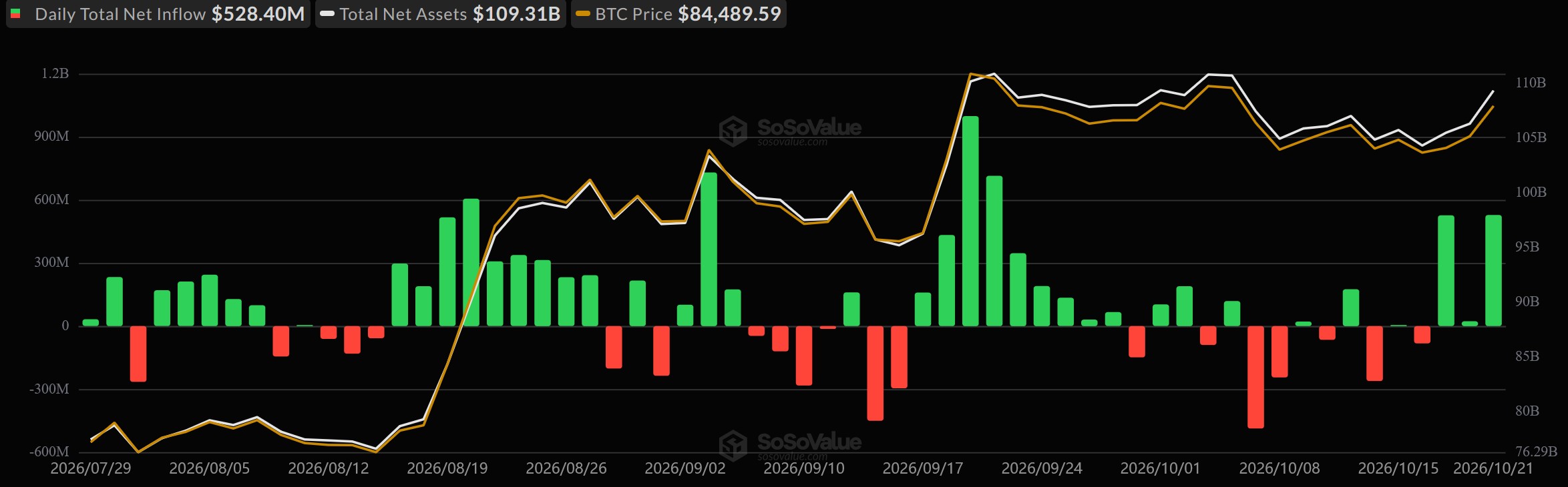The width and height of the screenshot is (1568, 487).
Task: Click the $84,489.59 BTC price value
Action: [x=730, y=14]
